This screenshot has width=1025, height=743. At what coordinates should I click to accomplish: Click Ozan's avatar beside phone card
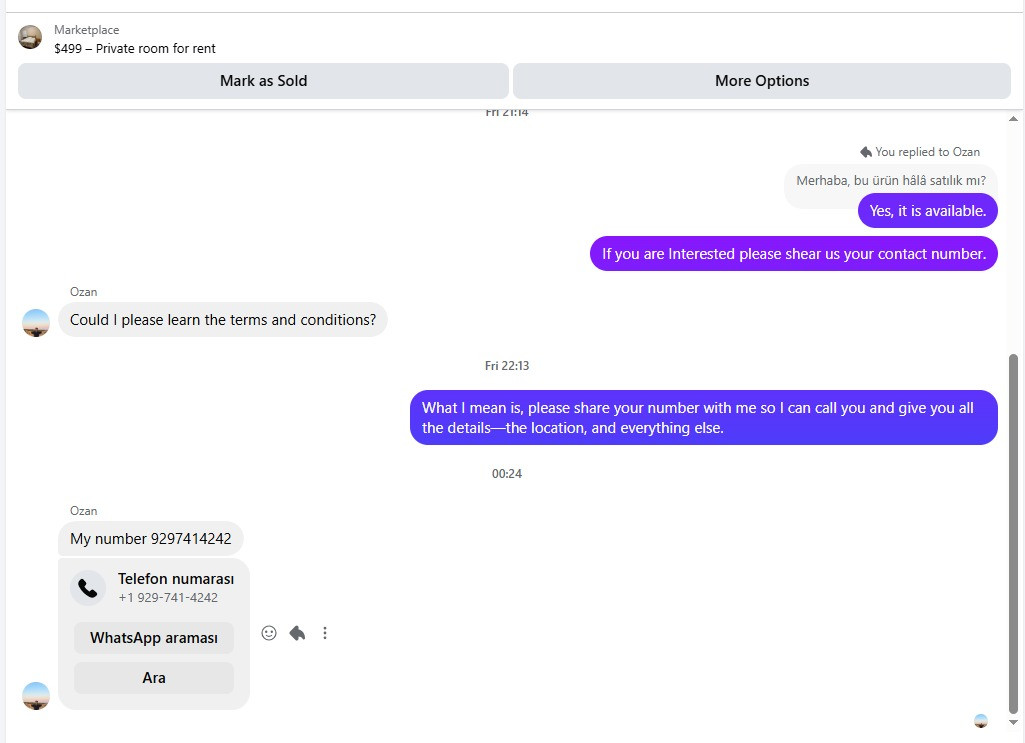36,696
